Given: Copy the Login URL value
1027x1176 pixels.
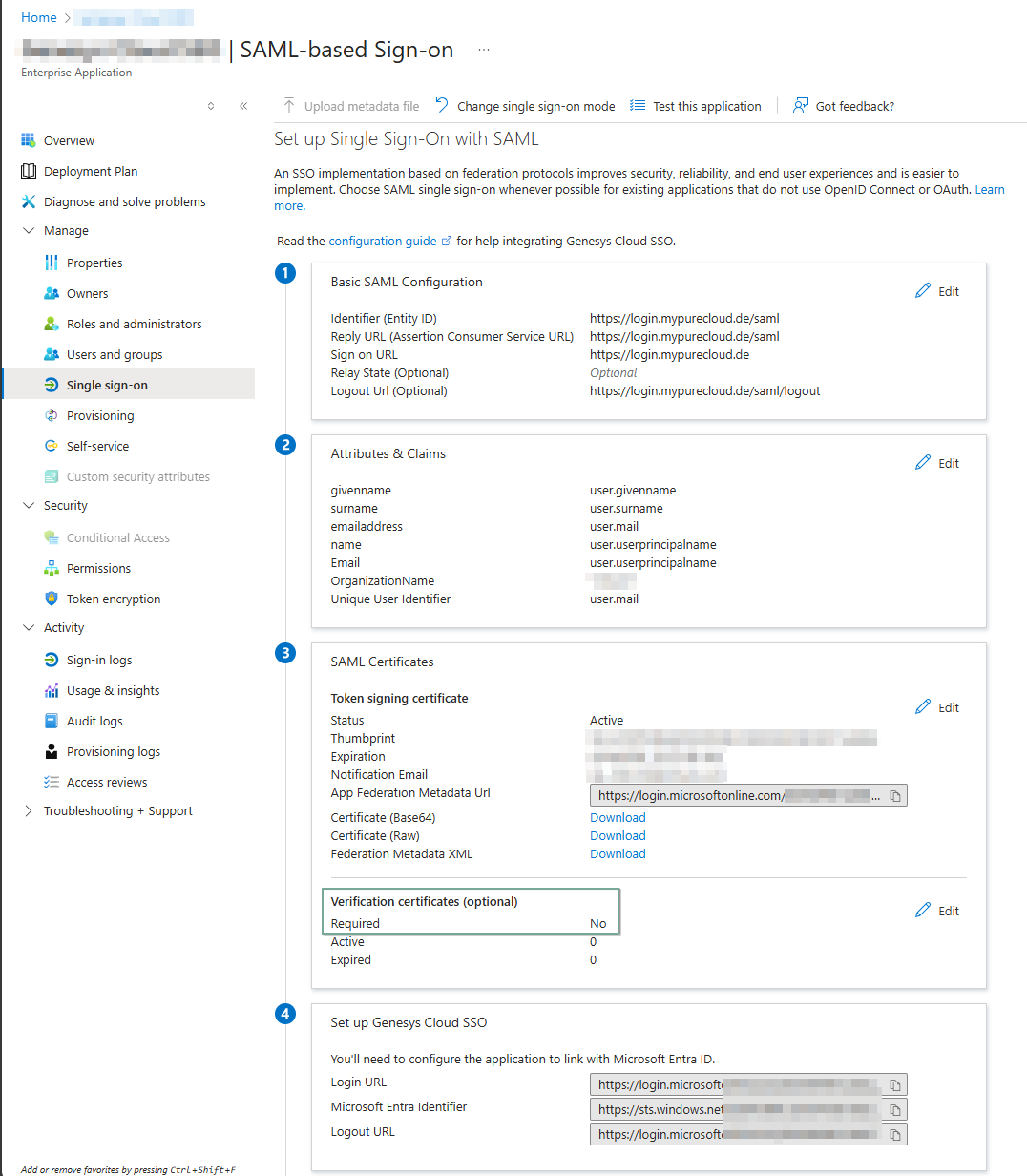Looking at the screenshot, I should [x=895, y=1084].
